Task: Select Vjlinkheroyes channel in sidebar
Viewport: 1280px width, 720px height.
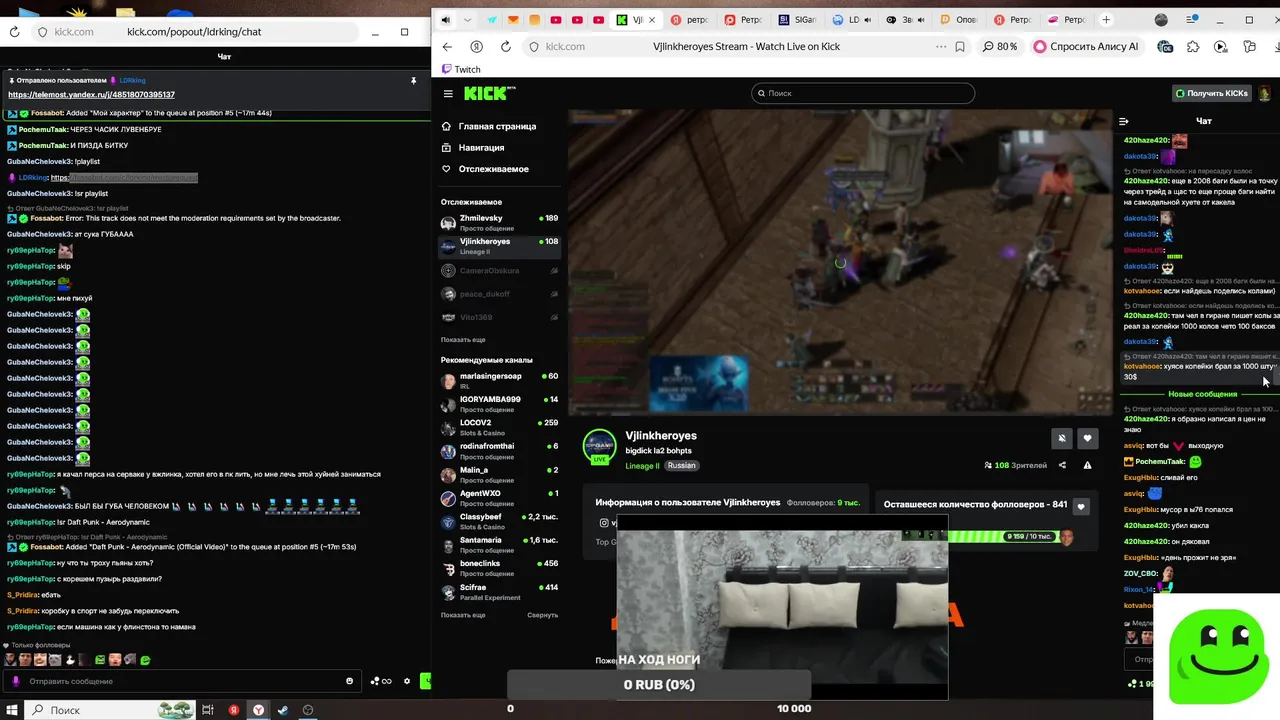Action: [x=499, y=245]
